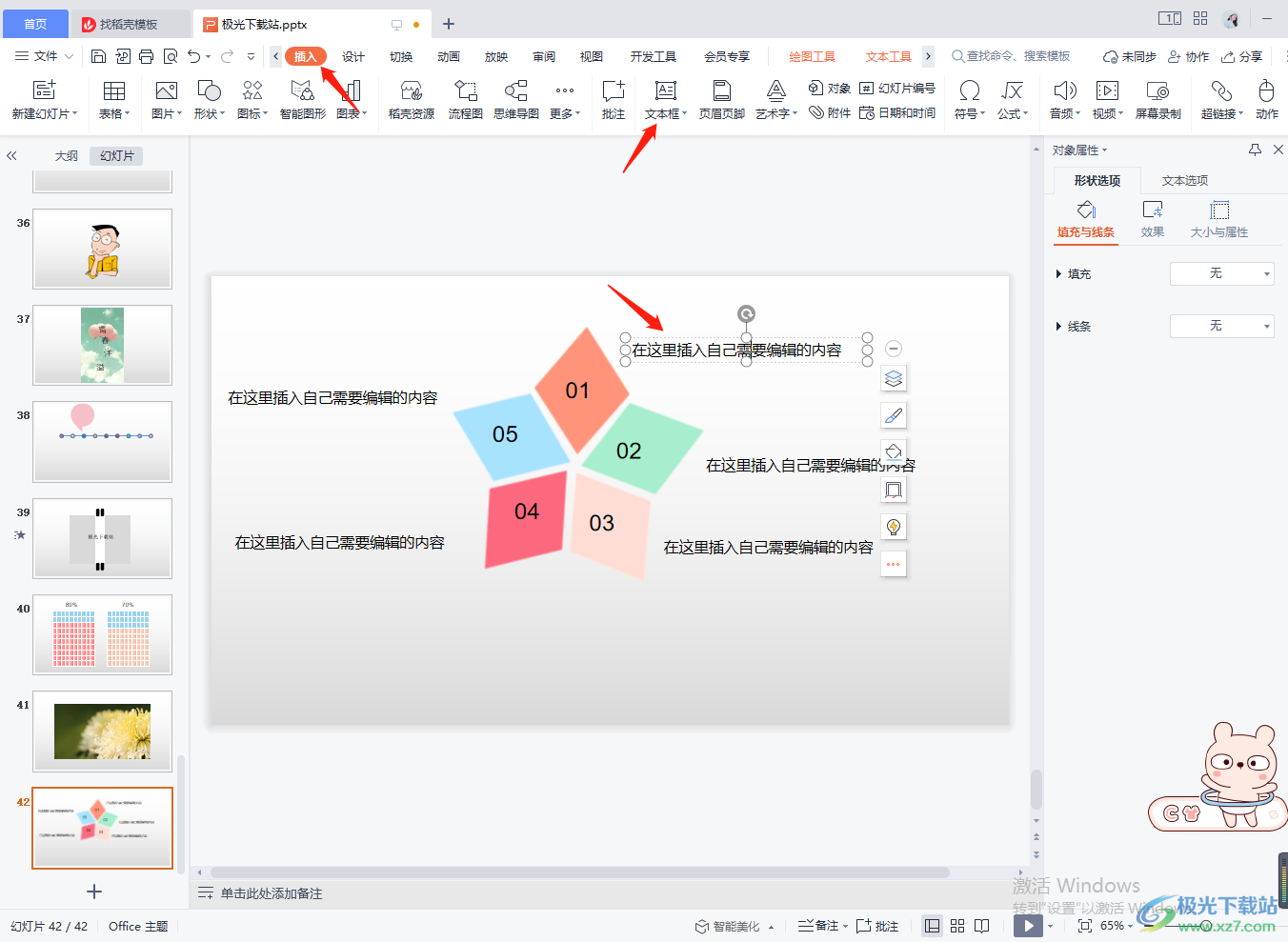Open the Line (线条) dropdown set to 无
The image size is (1288, 942).
1222,326
